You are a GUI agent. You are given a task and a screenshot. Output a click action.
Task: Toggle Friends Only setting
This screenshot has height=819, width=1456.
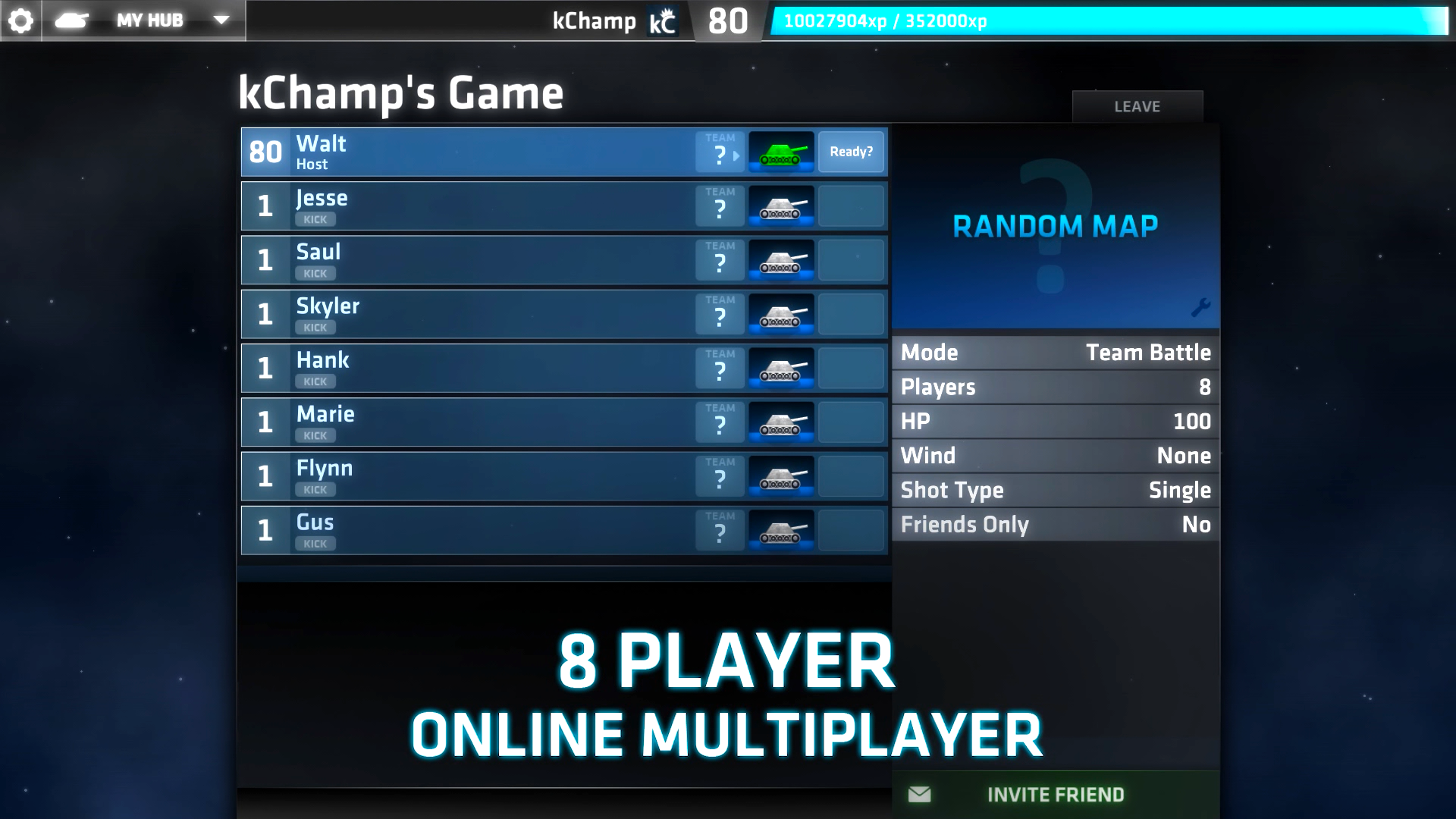coord(1197,524)
